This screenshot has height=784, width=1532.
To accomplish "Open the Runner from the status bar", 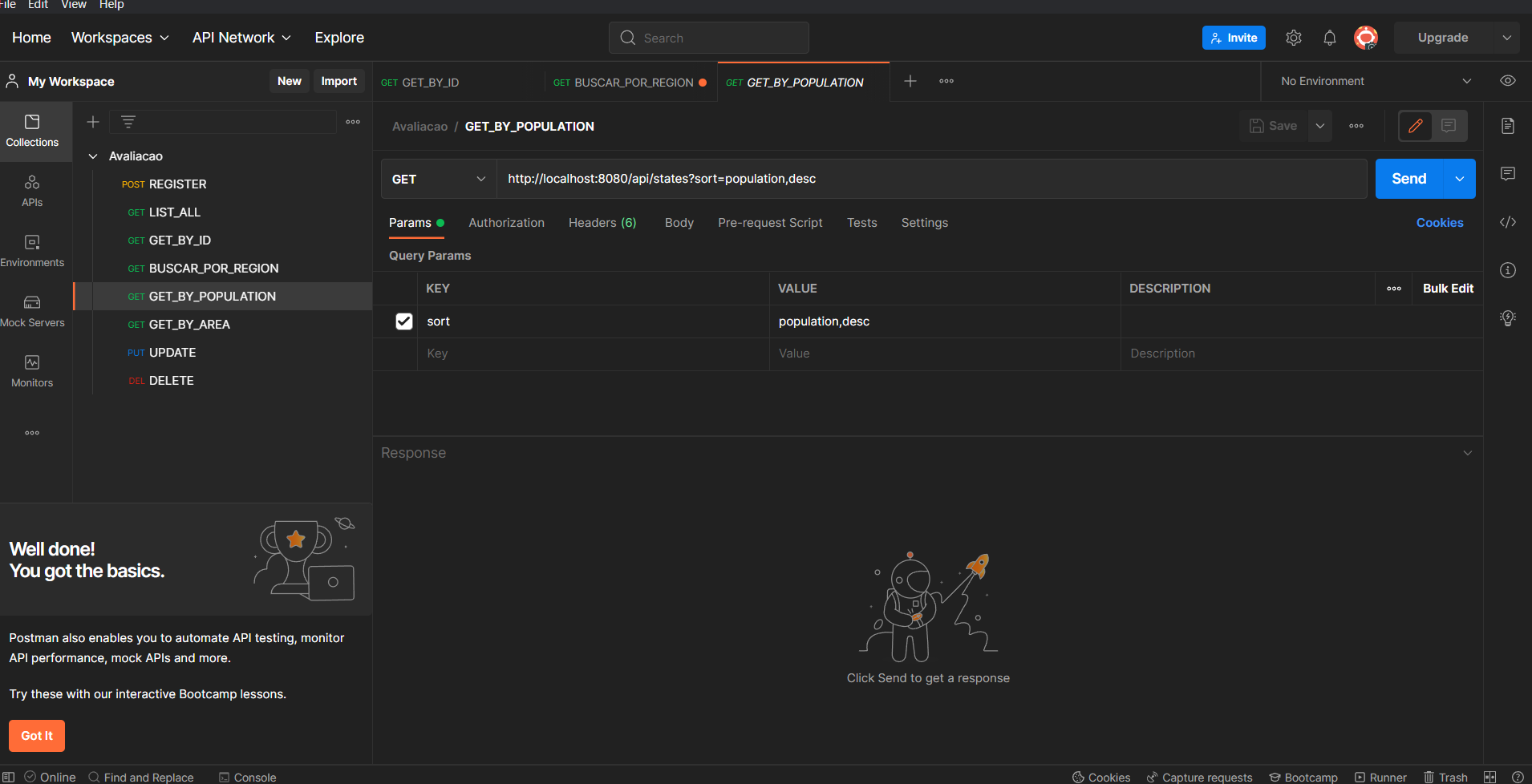I will pos(1381,776).
